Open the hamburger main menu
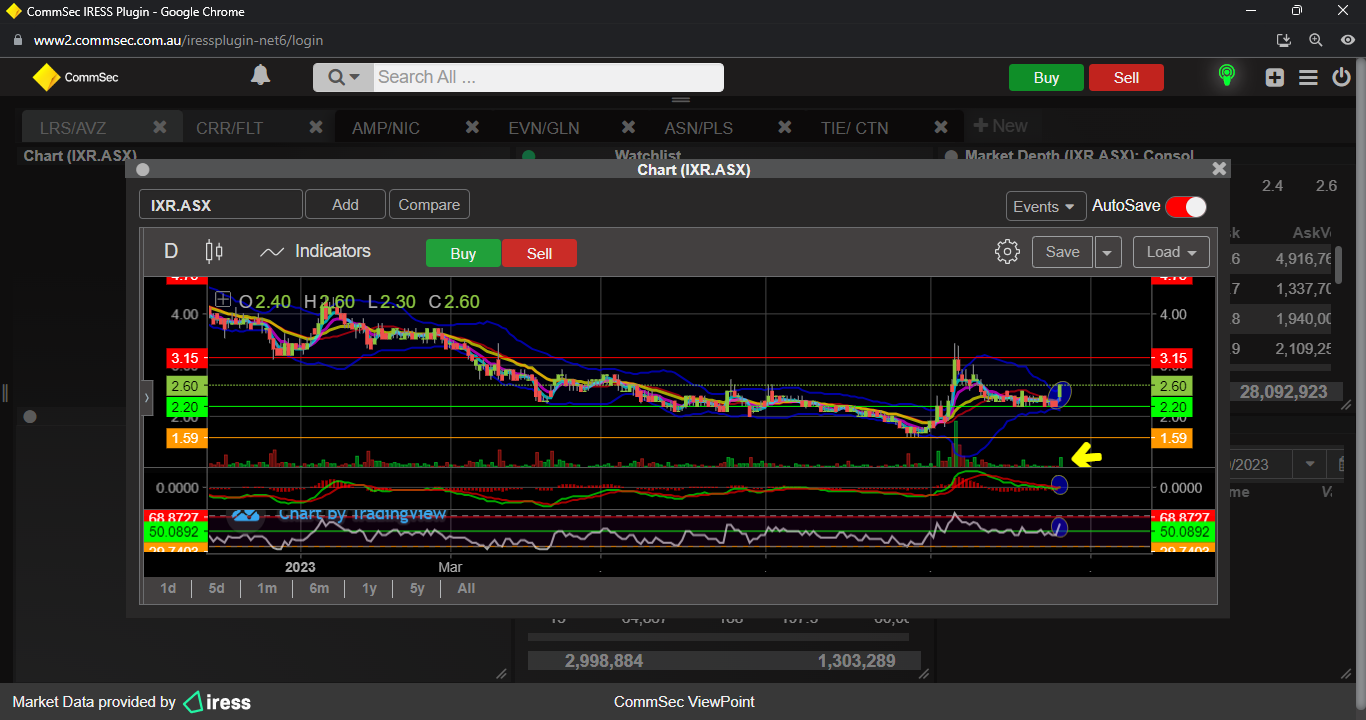Image resolution: width=1366 pixels, height=720 pixels. pos(1308,78)
